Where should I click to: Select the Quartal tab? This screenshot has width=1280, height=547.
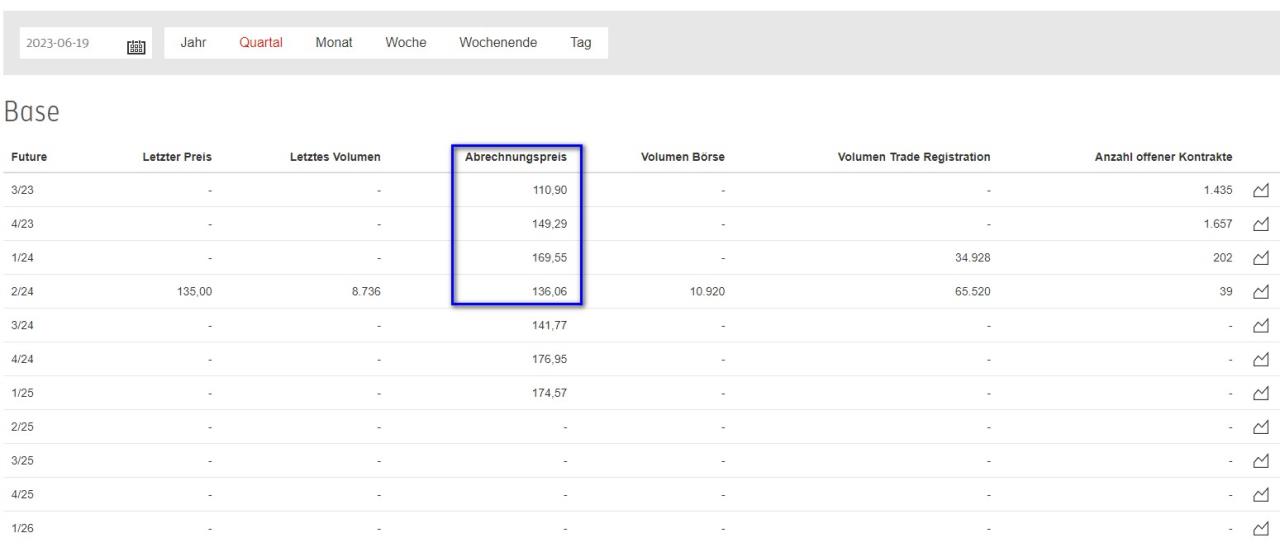[261, 42]
